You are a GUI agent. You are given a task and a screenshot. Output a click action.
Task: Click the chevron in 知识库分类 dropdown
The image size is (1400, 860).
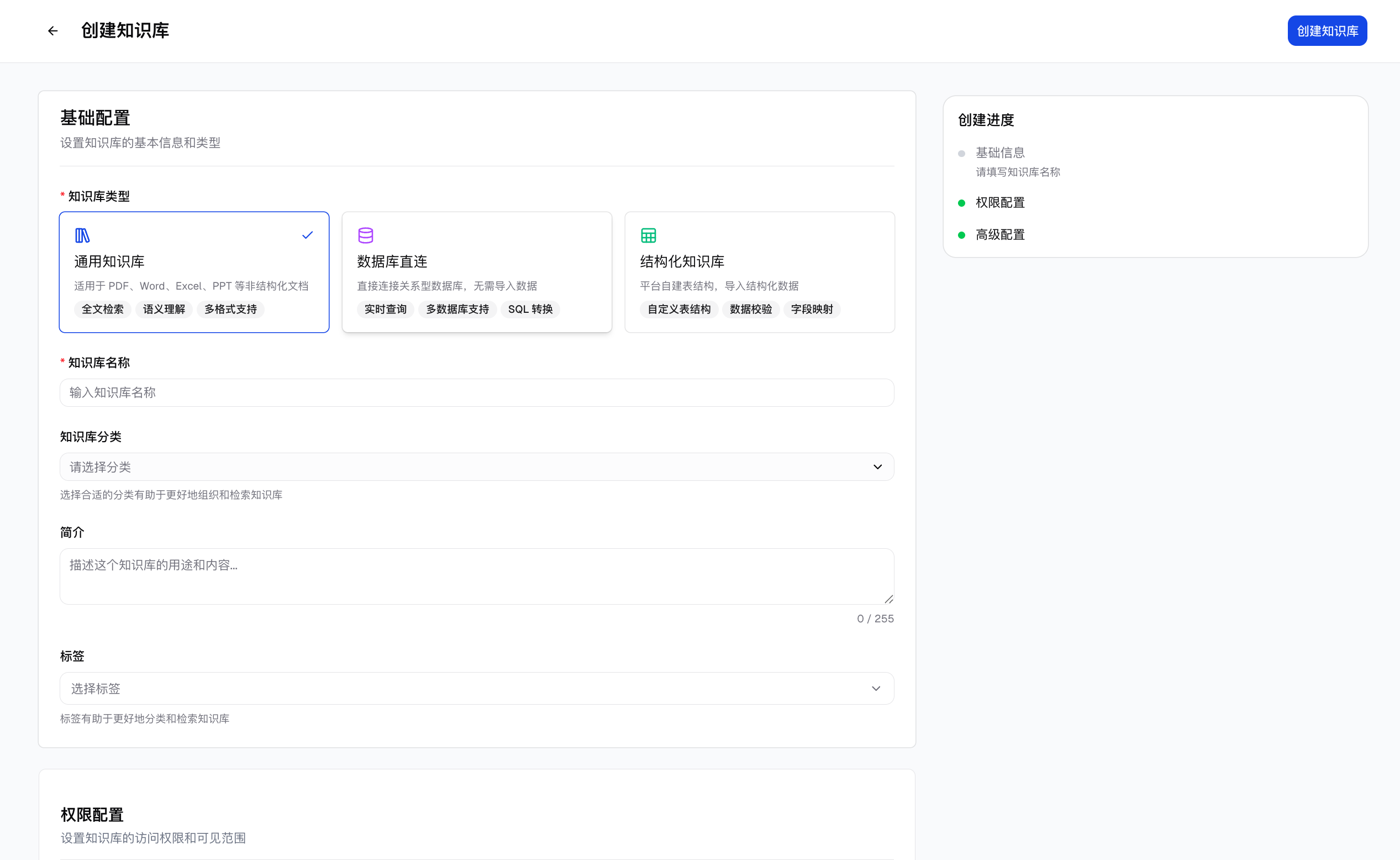(x=877, y=467)
